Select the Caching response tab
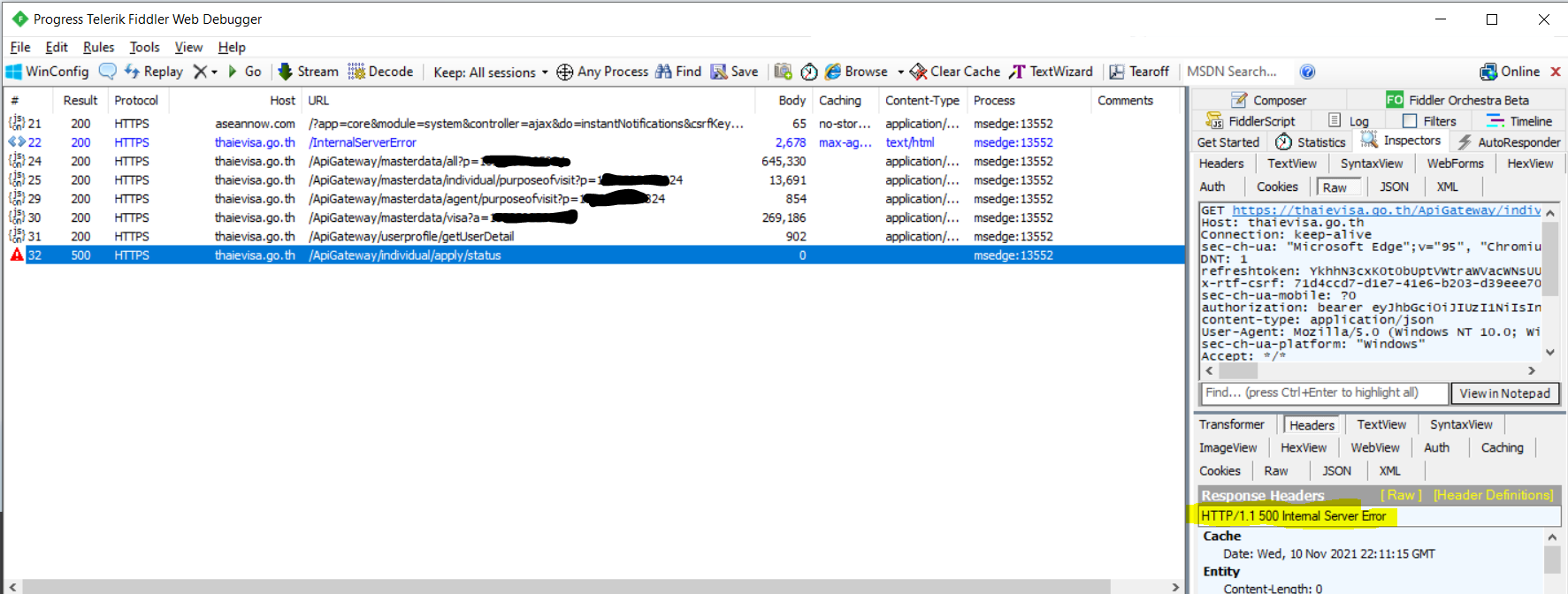 tap(1503, 447)
